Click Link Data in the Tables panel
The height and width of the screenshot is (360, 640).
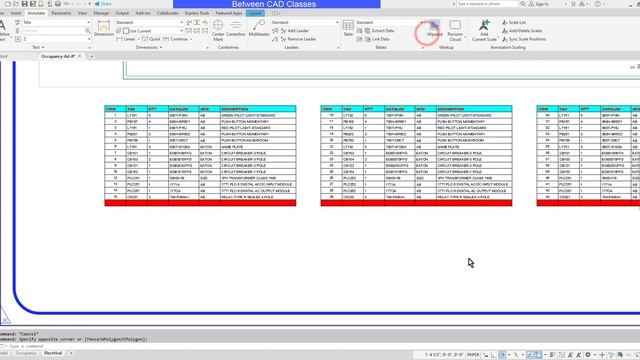377,39
